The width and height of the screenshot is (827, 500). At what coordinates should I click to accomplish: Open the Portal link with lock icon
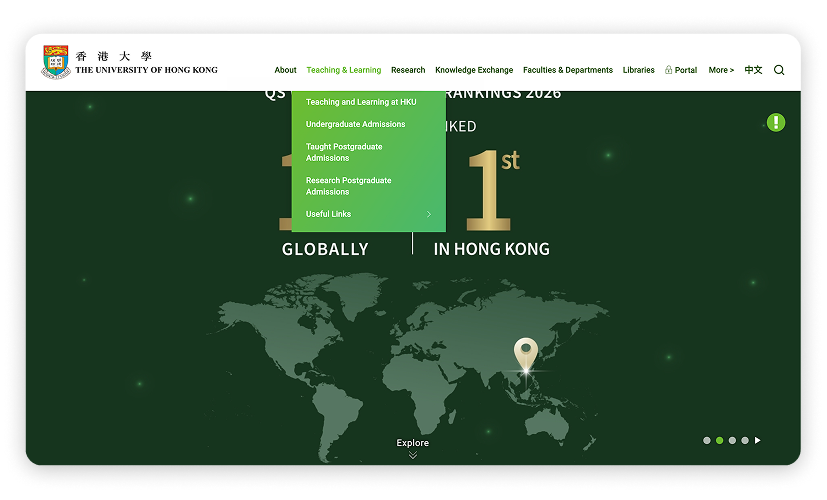(x=681, y=70)
